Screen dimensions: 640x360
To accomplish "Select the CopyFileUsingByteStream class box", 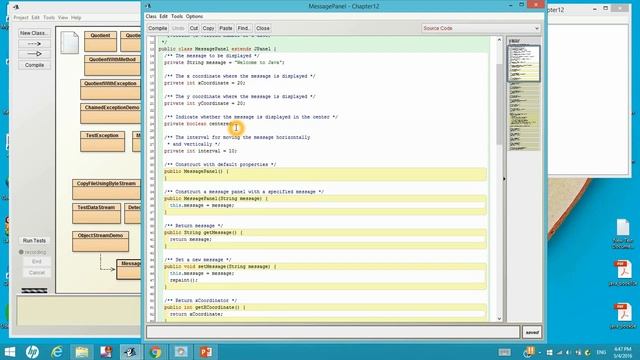I will 106,189.
